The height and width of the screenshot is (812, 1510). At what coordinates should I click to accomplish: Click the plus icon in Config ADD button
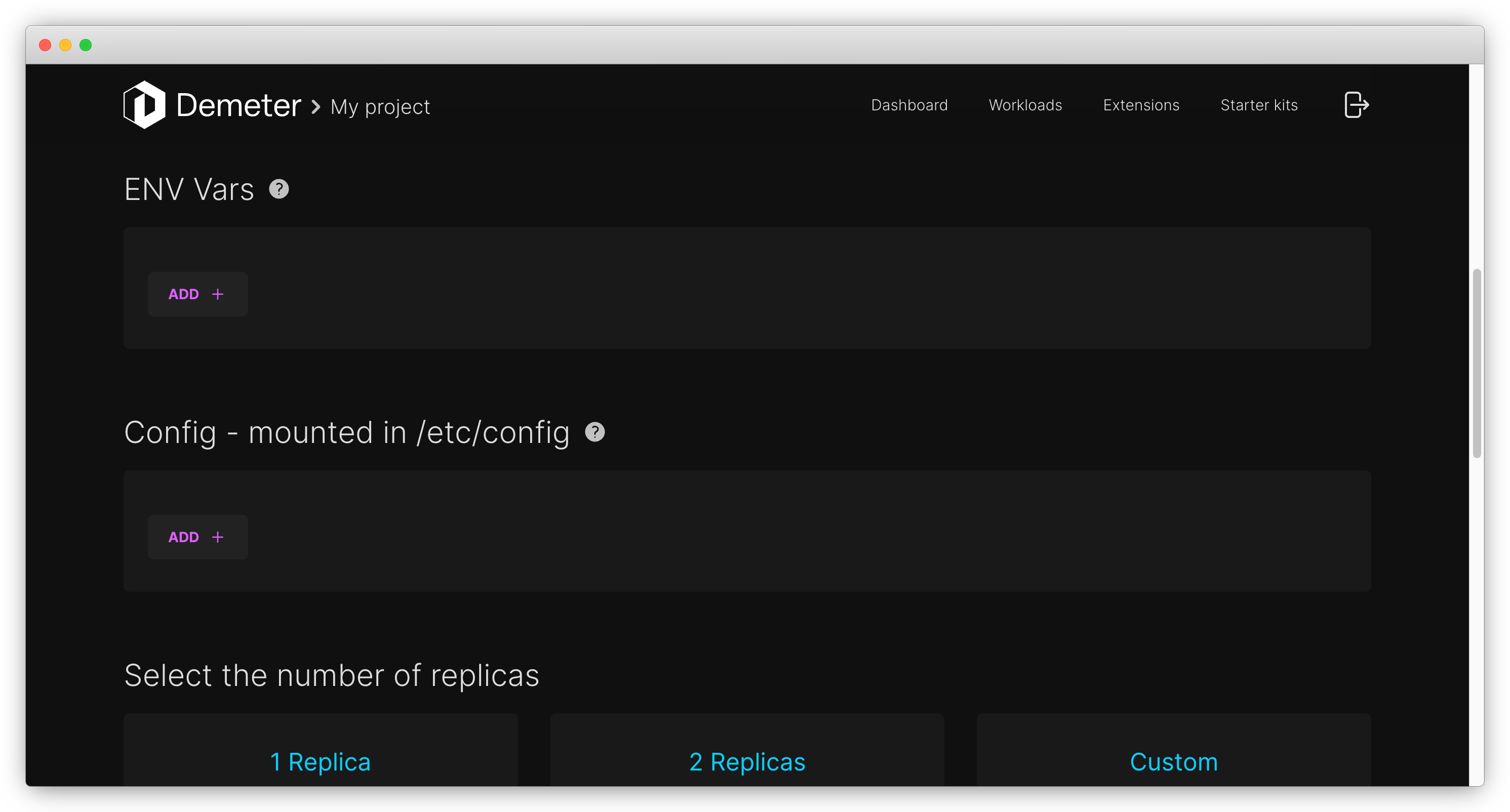(x=217, y=537)
